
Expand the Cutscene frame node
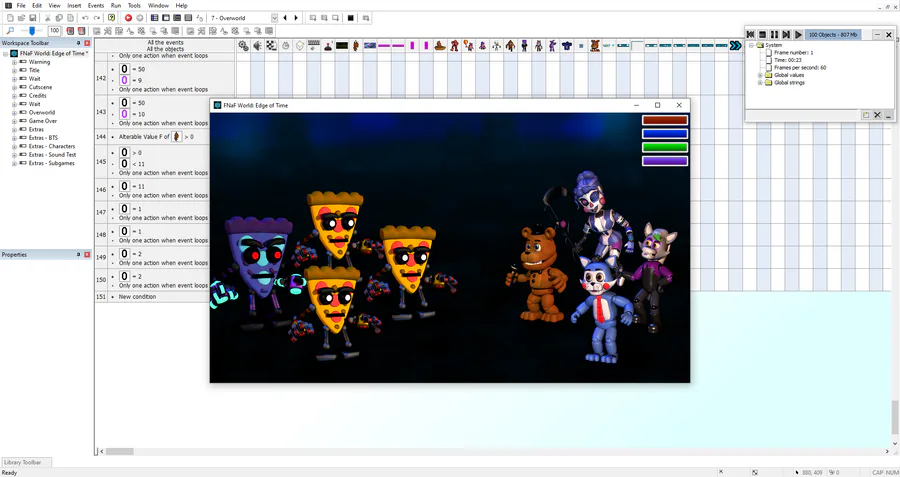click(14, 87)
